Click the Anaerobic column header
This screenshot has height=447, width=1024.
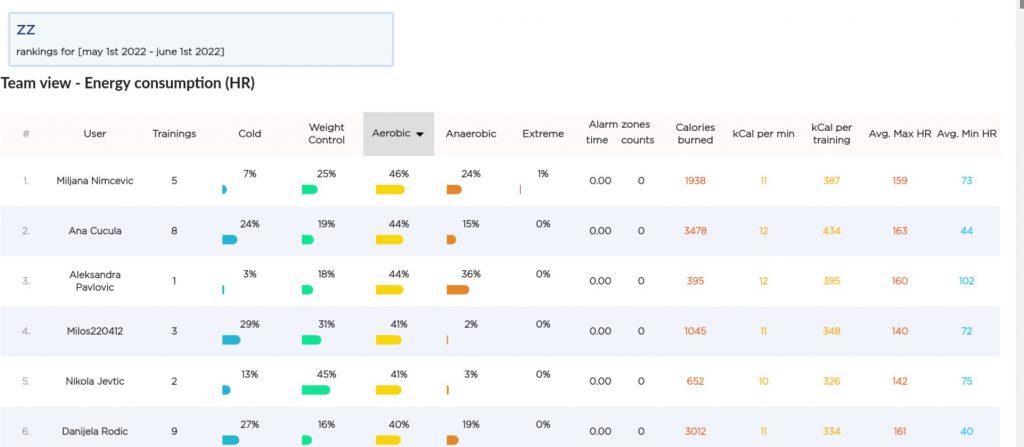(x=471, y=133)
